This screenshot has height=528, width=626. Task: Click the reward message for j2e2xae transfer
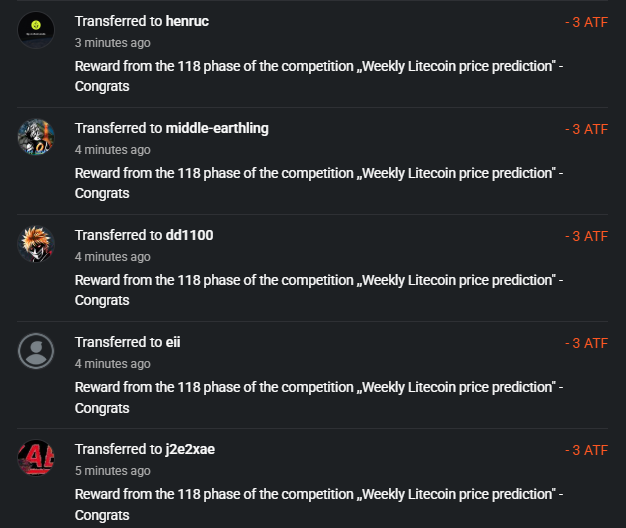pyautogui.click(x=319, y=504)
